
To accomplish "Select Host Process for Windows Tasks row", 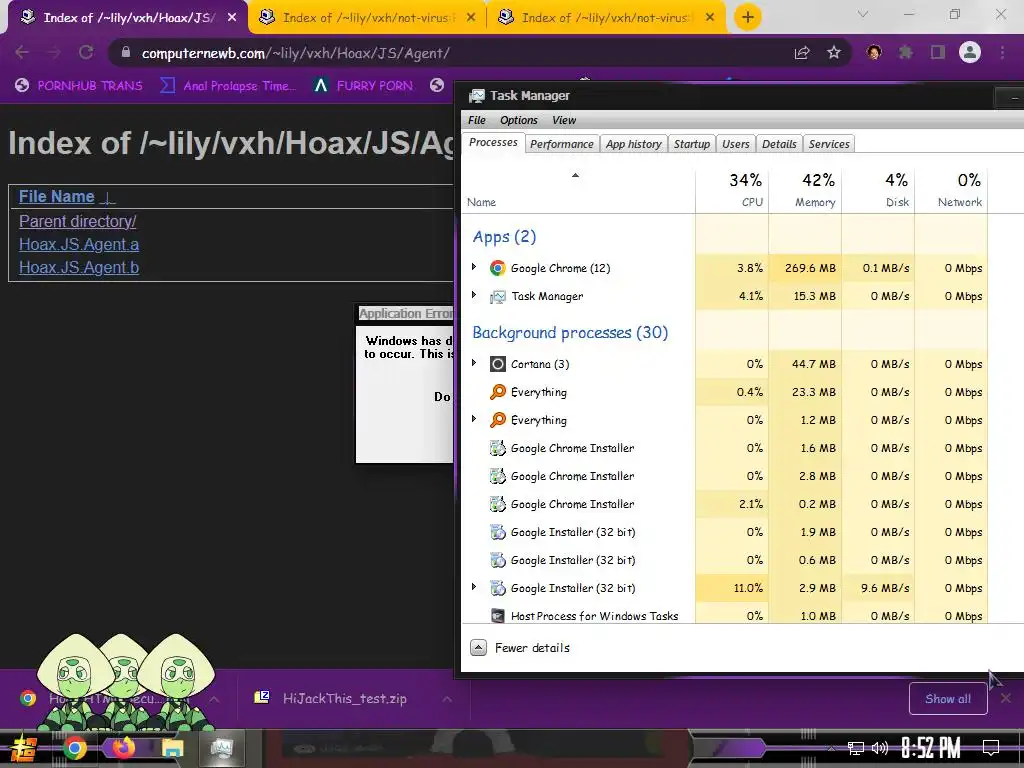I will pyautogui.click(x=725, y=615).
